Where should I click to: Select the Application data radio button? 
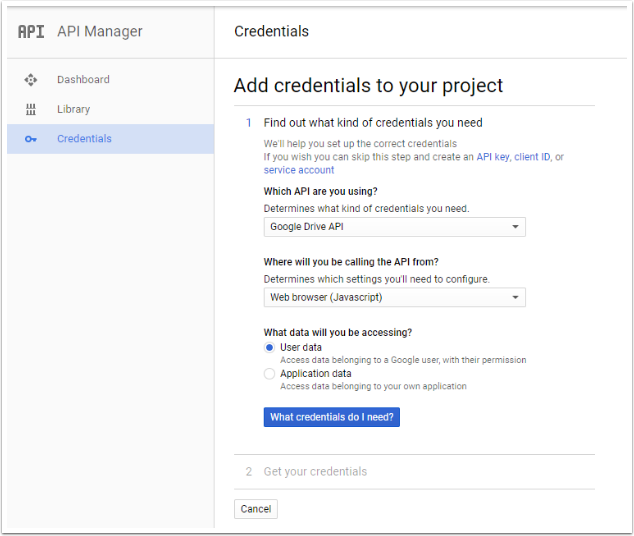(269, 374)
